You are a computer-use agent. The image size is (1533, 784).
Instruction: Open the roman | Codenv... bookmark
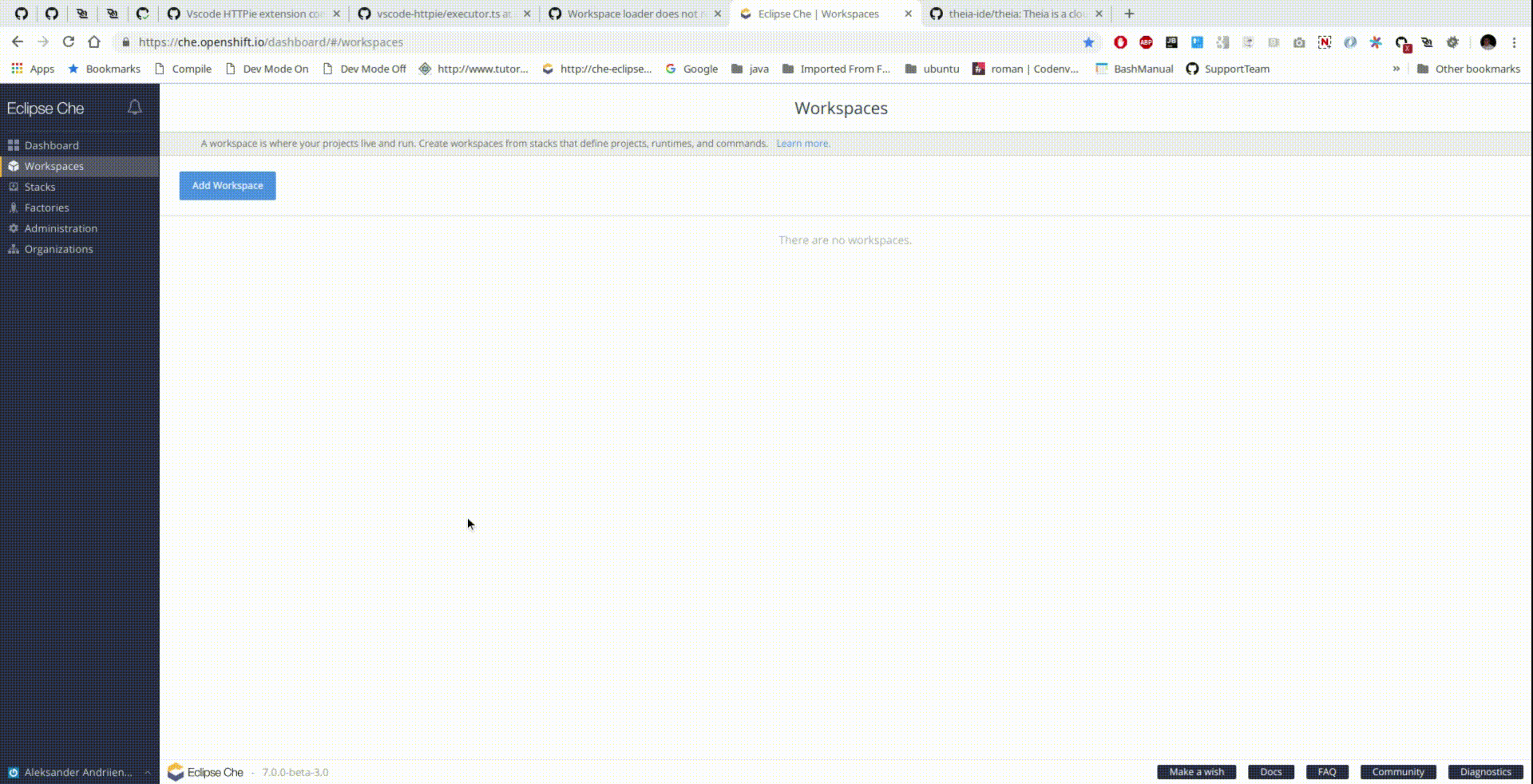[1025, 69]
